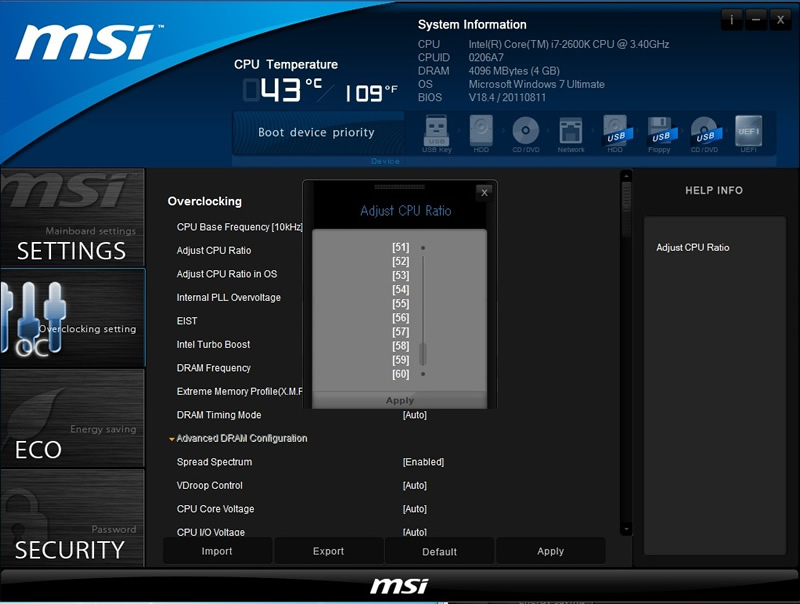Click the bottom bar Apply button
Image resolution: width=800 pixels, height=604 pixels.
point(551,551)
